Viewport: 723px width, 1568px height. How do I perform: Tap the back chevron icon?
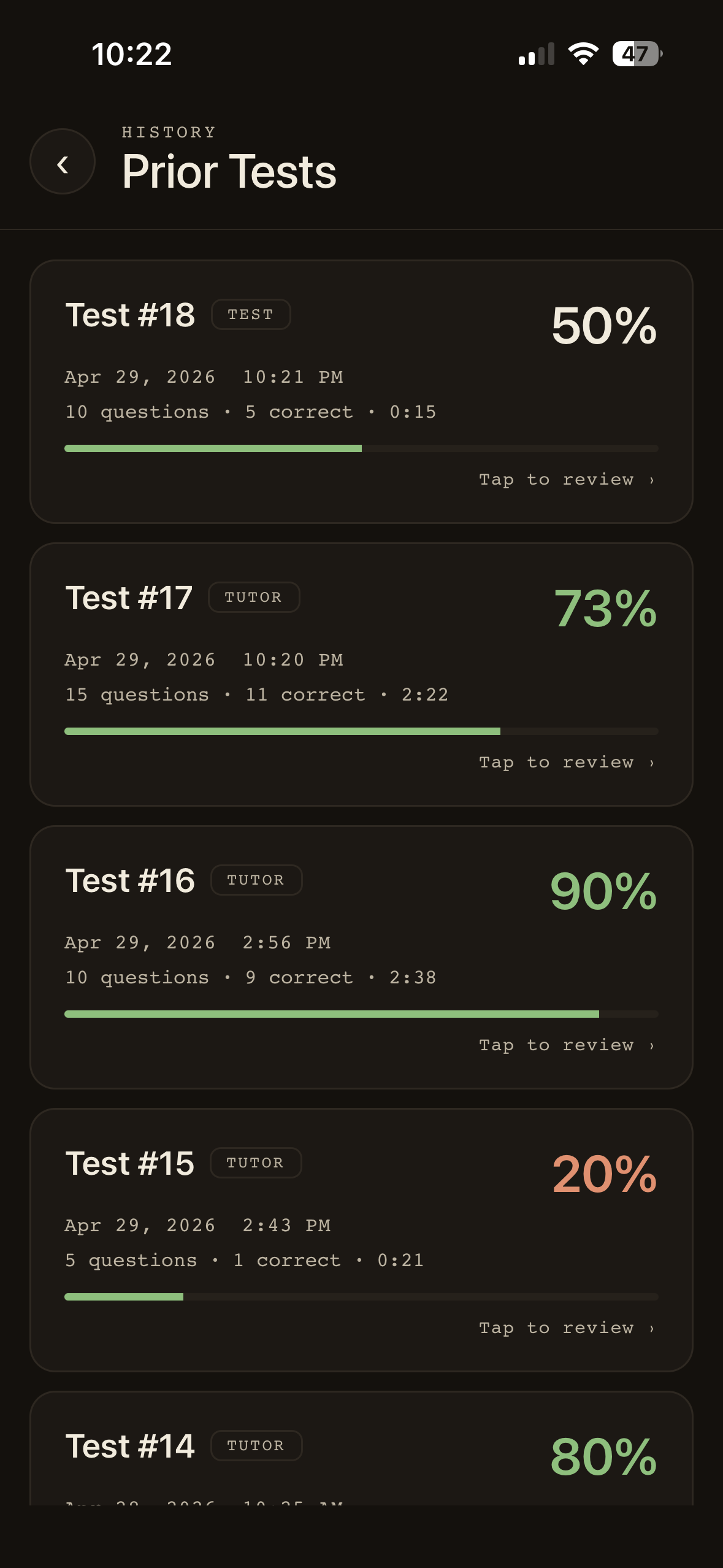tap(62, 162)
